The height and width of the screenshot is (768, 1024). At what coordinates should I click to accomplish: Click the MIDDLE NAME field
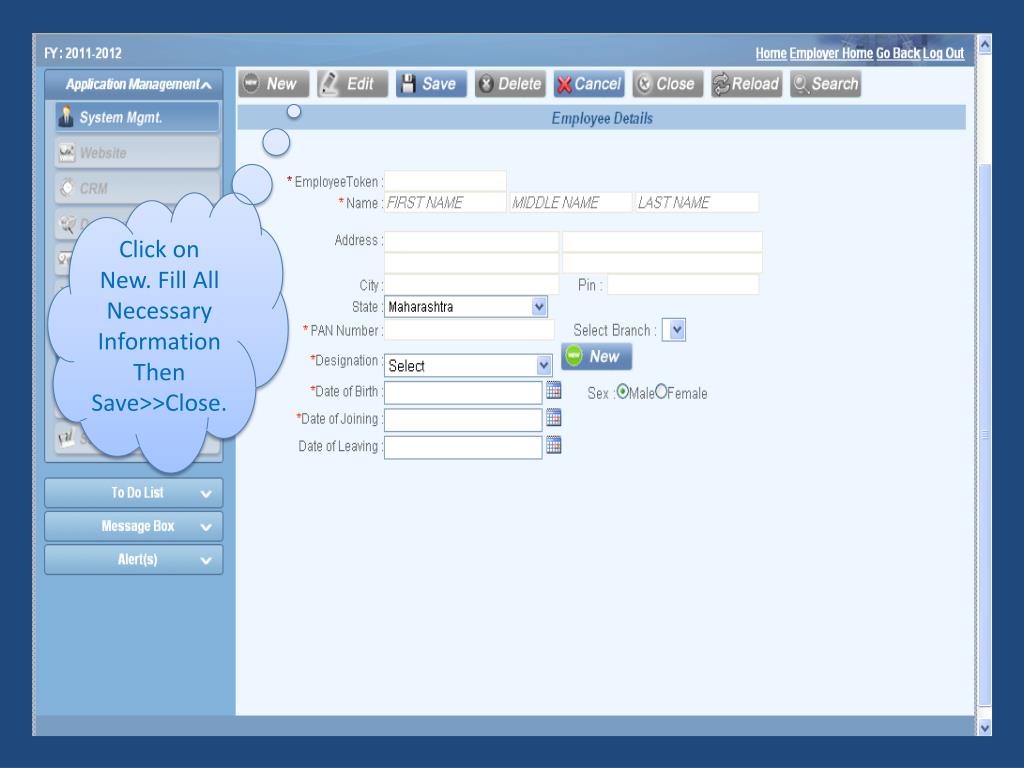coord(571,202)
